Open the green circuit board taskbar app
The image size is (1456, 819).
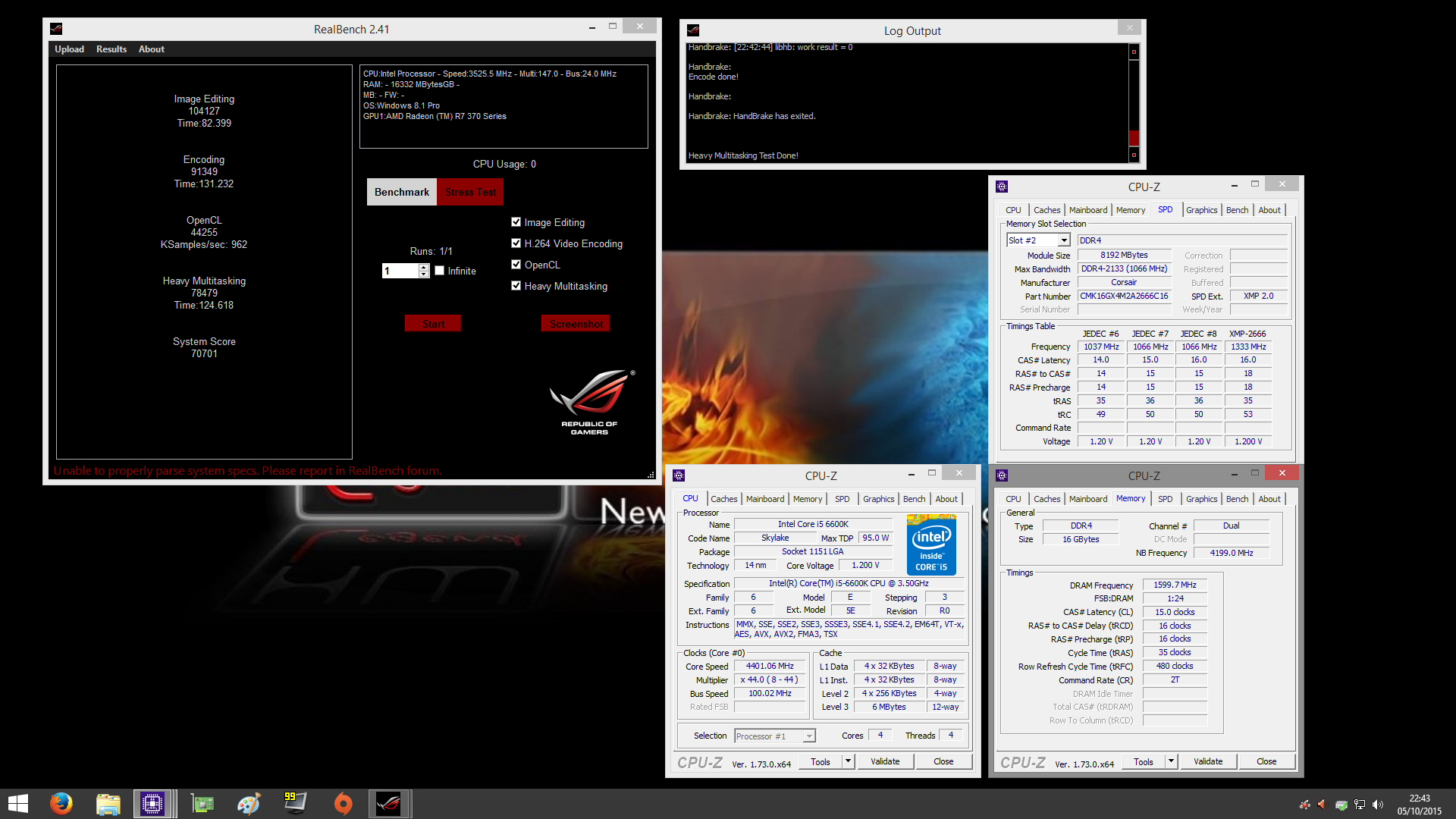click(202, 804)
